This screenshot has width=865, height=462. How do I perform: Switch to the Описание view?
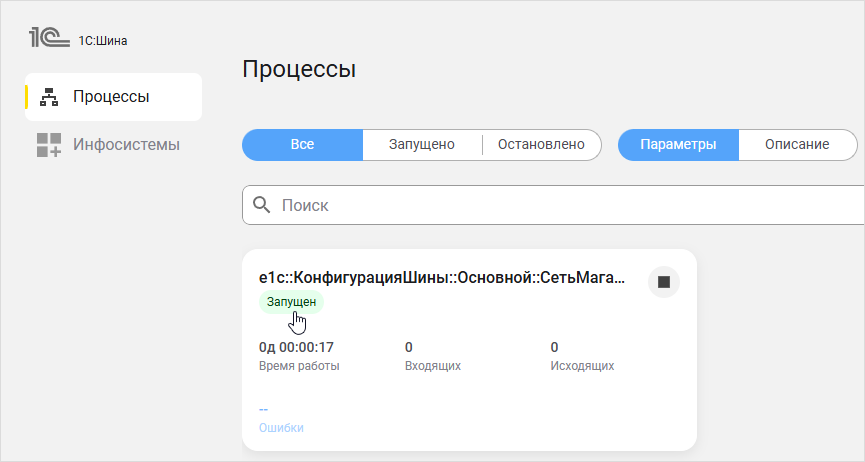797,145
